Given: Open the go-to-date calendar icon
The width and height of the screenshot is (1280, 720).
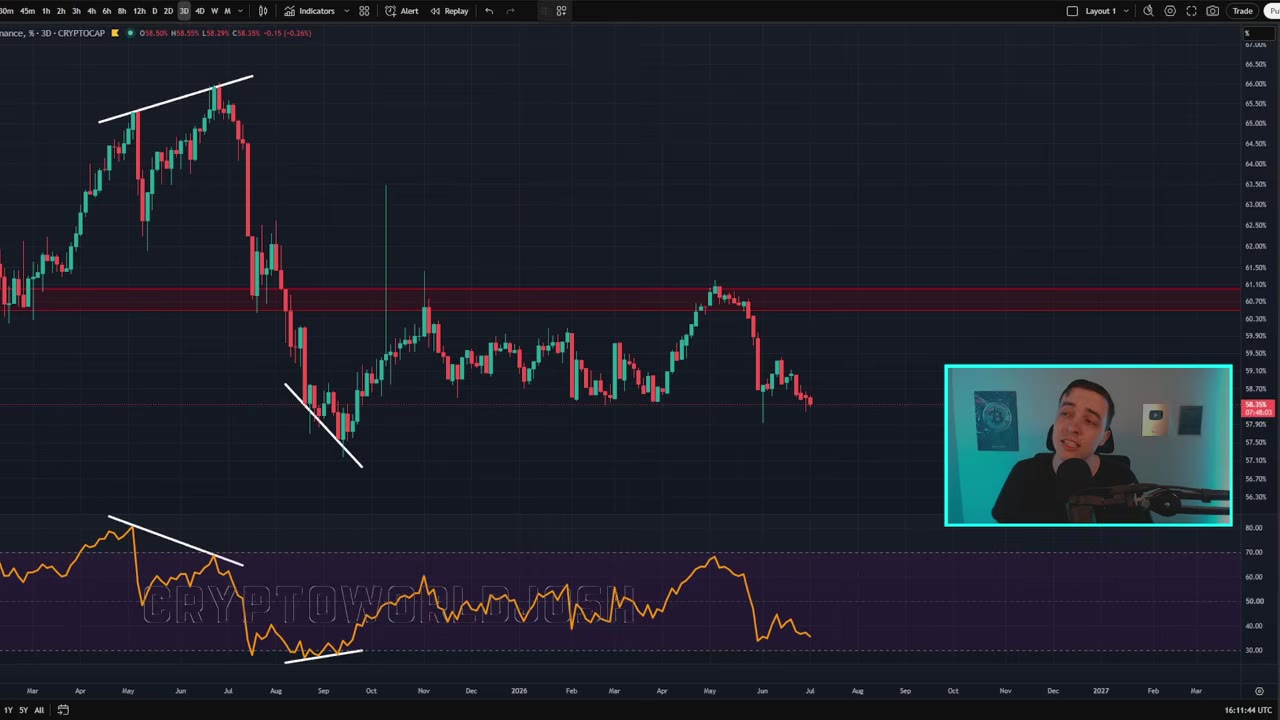Looking at the screenshot, I should 63,710.
